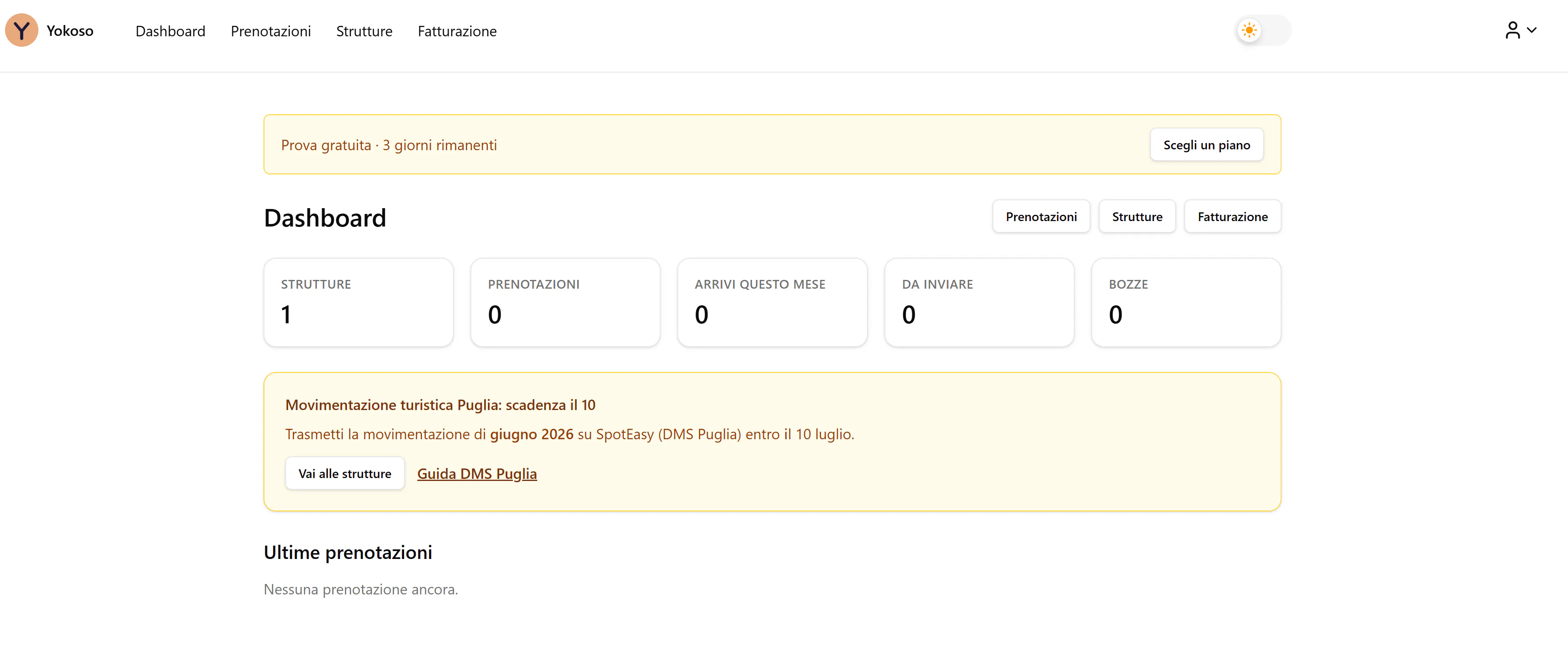This screenshot has width=1568, height=662.
Task: Click the Scegli un piano button
Action: (1206, 145)
